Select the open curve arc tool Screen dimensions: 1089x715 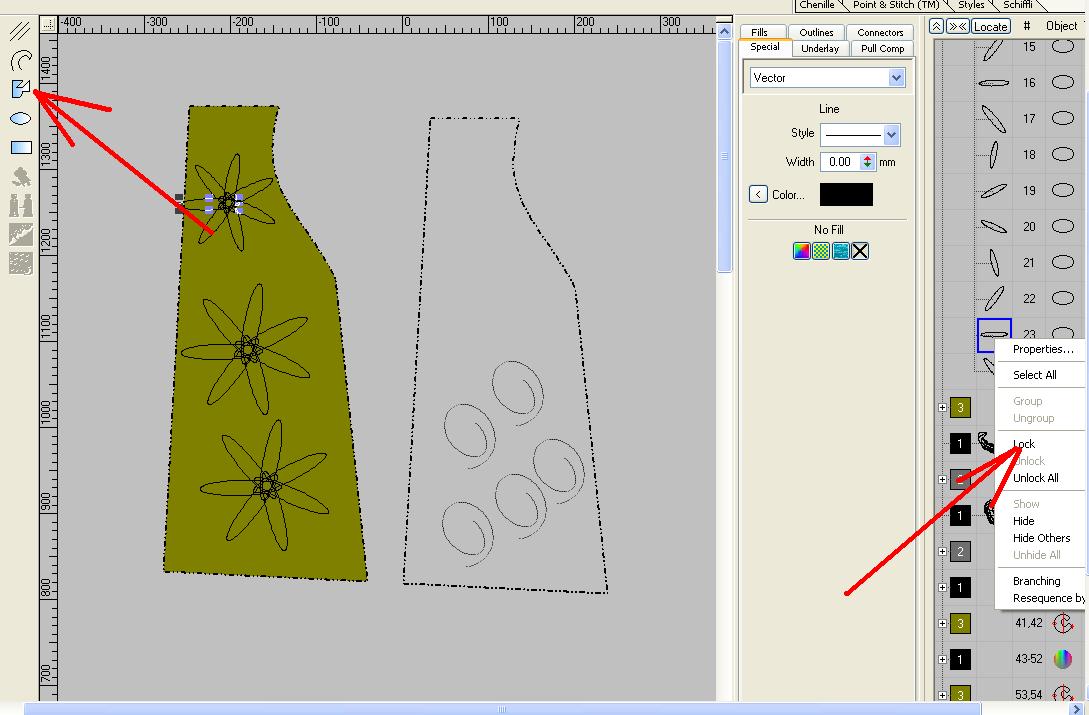[20, 62]
